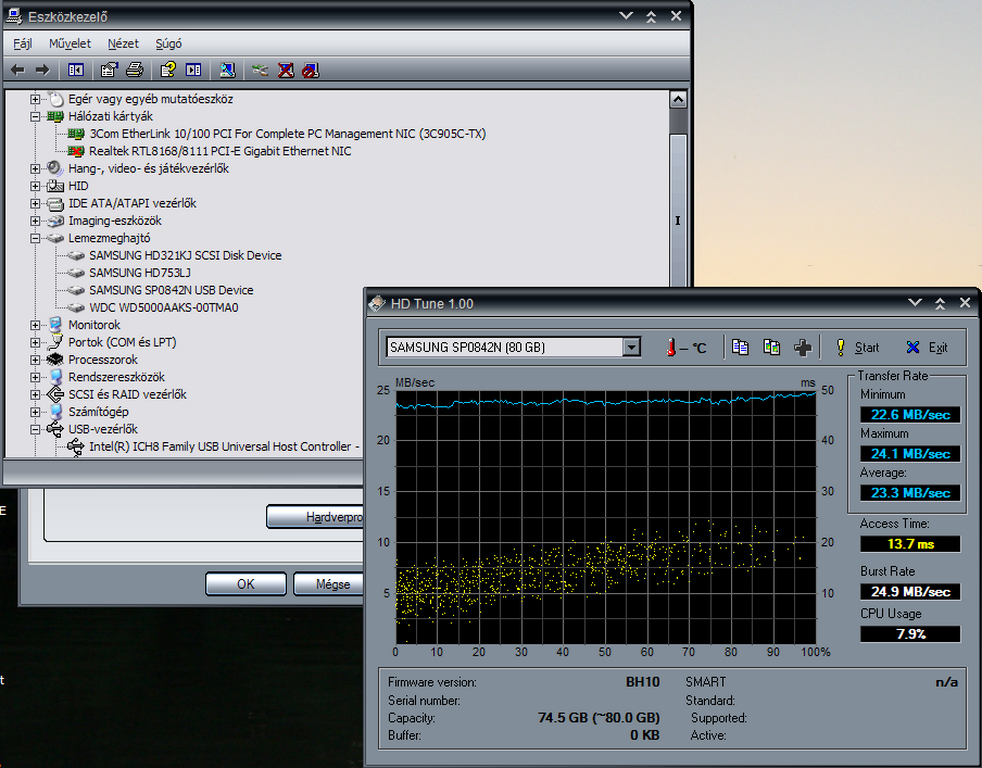Click the Hardverprofilok button in background dialog
The image size is (982, 768).
[315, 517]
